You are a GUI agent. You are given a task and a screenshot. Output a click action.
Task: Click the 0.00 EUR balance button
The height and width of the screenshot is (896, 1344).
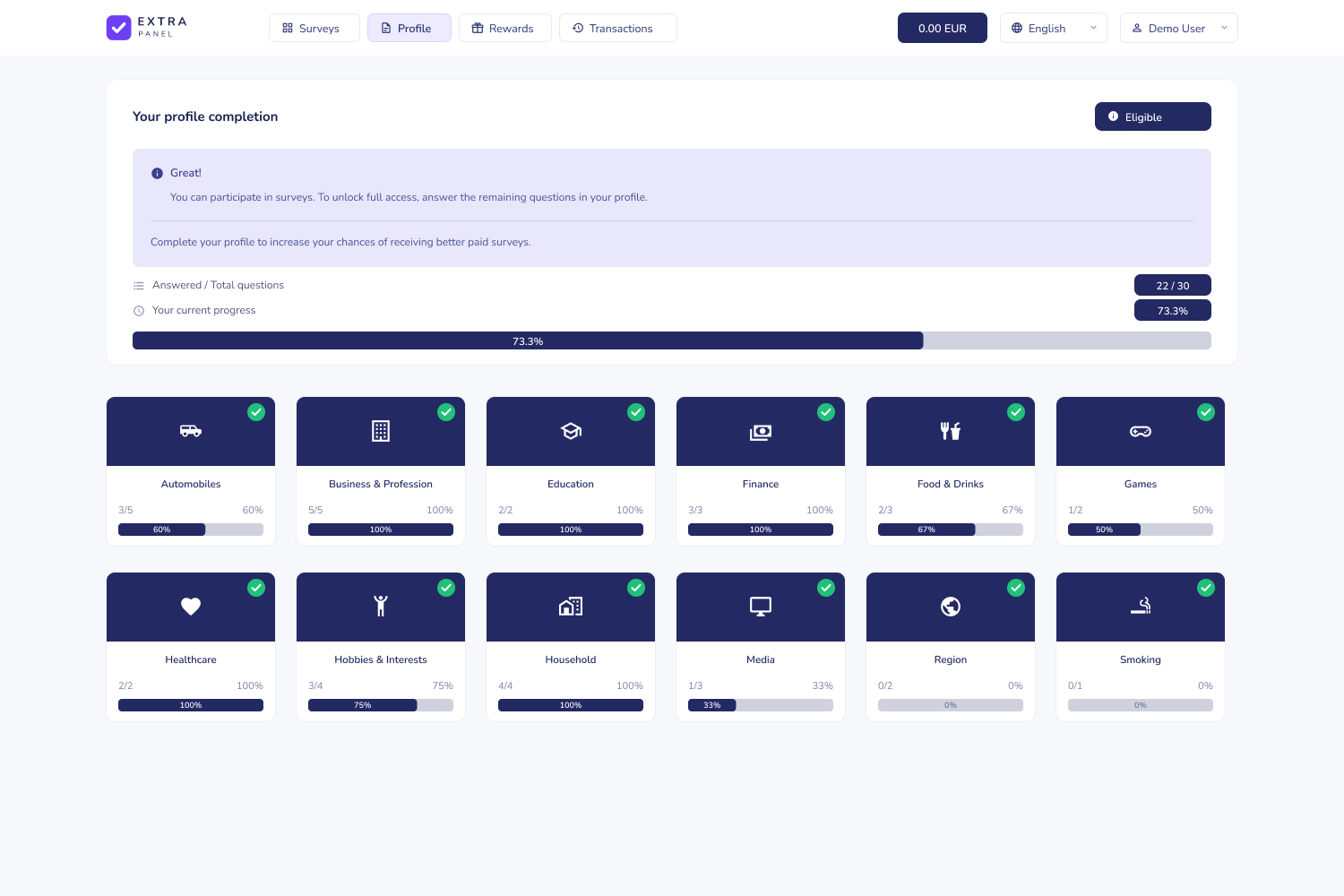943,28
